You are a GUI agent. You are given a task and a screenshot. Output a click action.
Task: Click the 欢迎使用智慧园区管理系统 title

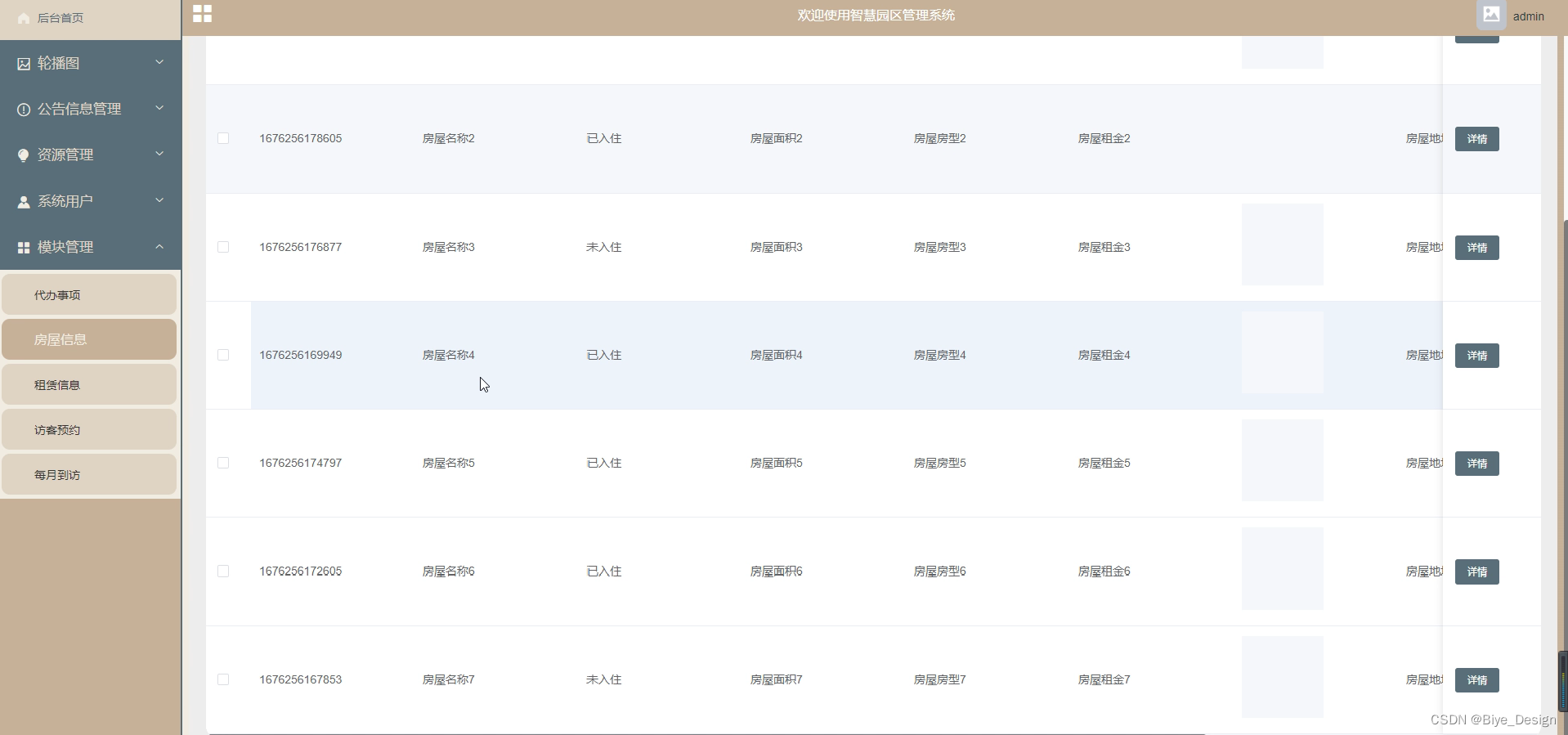pos(876,15)
